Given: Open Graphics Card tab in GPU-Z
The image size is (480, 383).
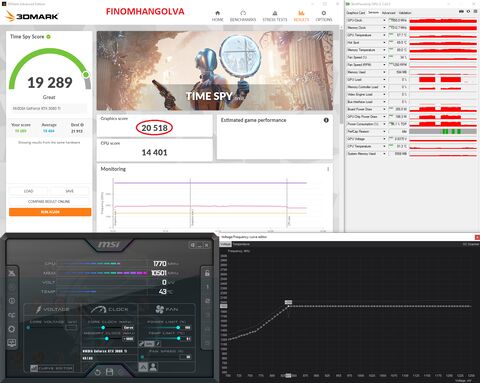Looking at the screenshot, I should coord(356,13).
